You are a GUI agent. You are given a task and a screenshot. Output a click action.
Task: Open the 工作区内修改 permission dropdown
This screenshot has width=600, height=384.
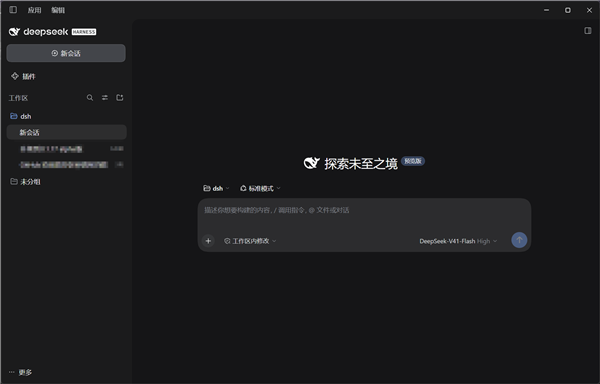tap(250, 241)
